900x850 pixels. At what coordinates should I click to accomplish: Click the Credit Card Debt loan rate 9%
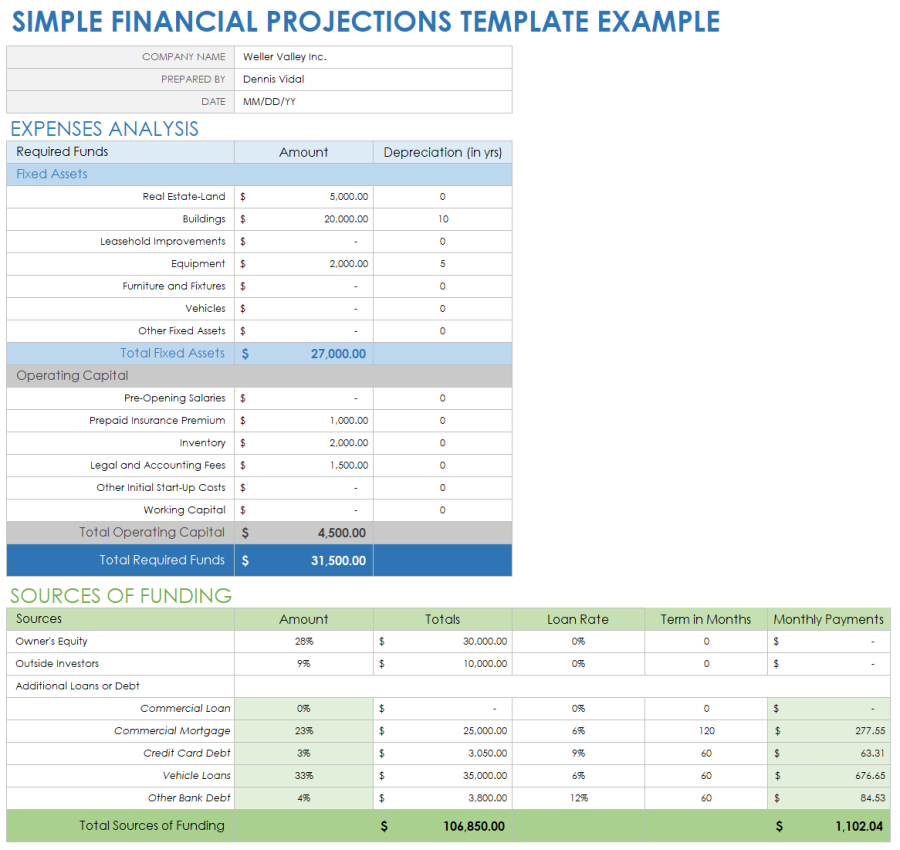point(578,753)
